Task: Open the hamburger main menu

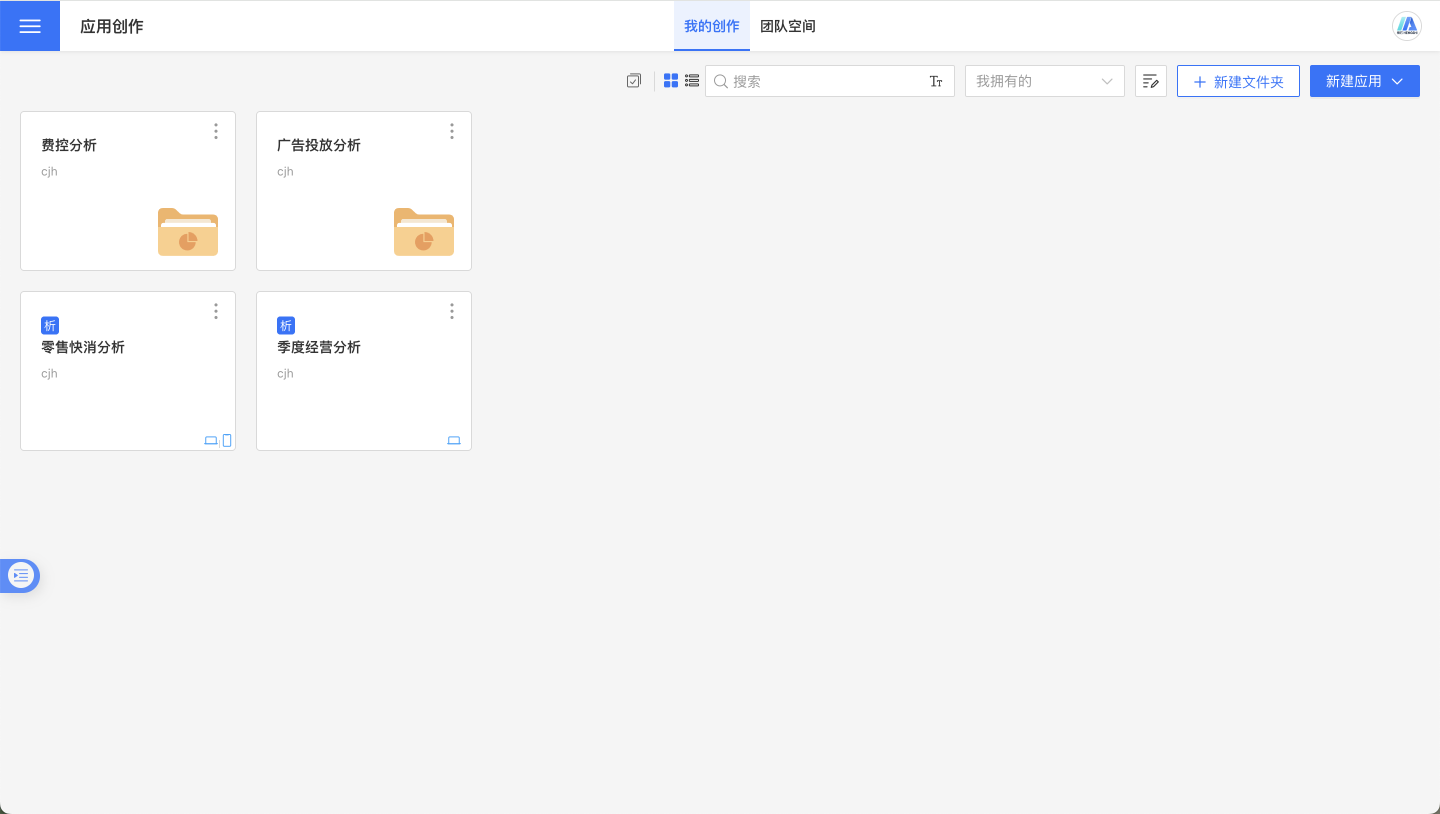Action: [30, 26]
